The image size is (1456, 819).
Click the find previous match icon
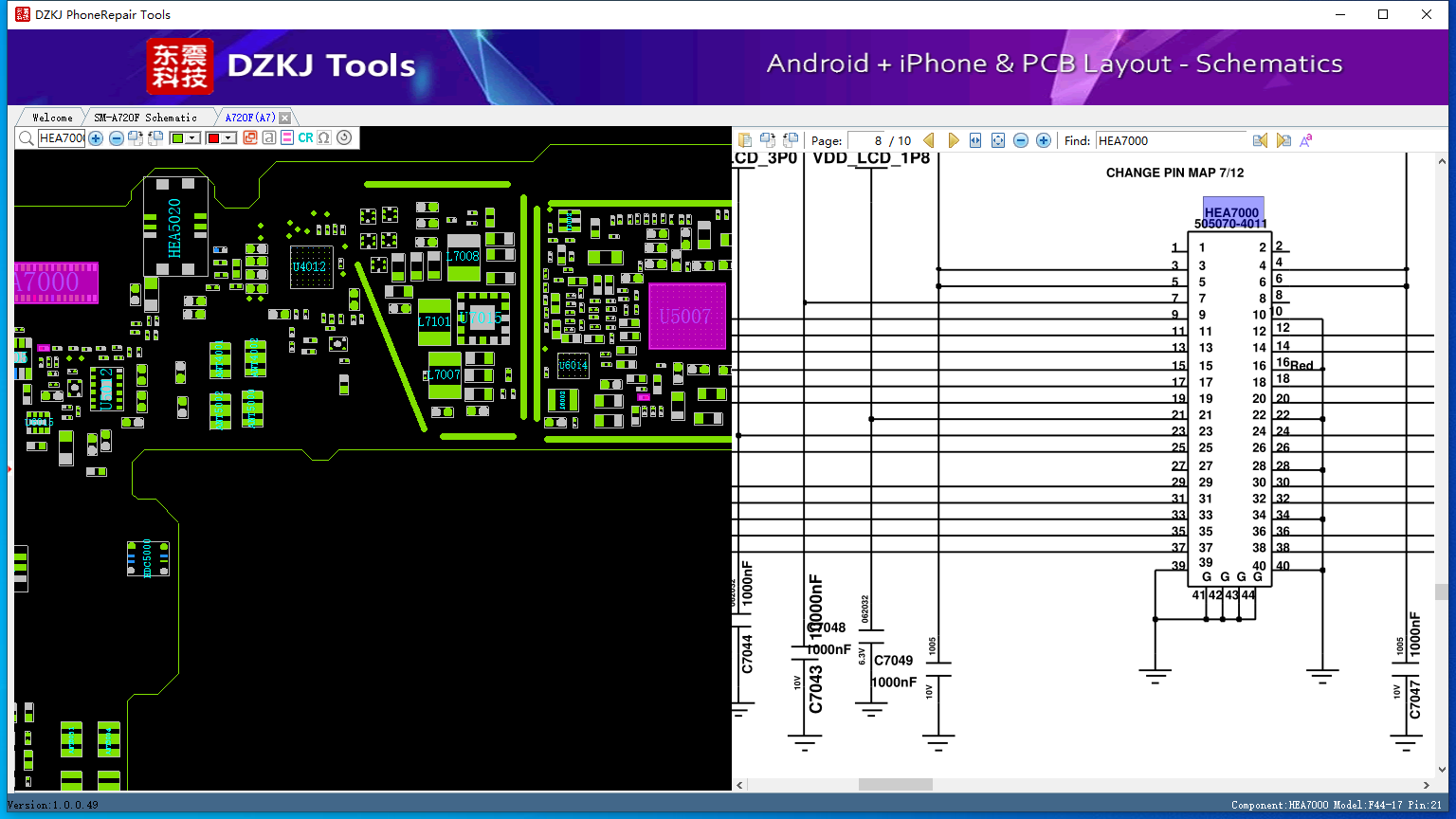[1260, 140]
